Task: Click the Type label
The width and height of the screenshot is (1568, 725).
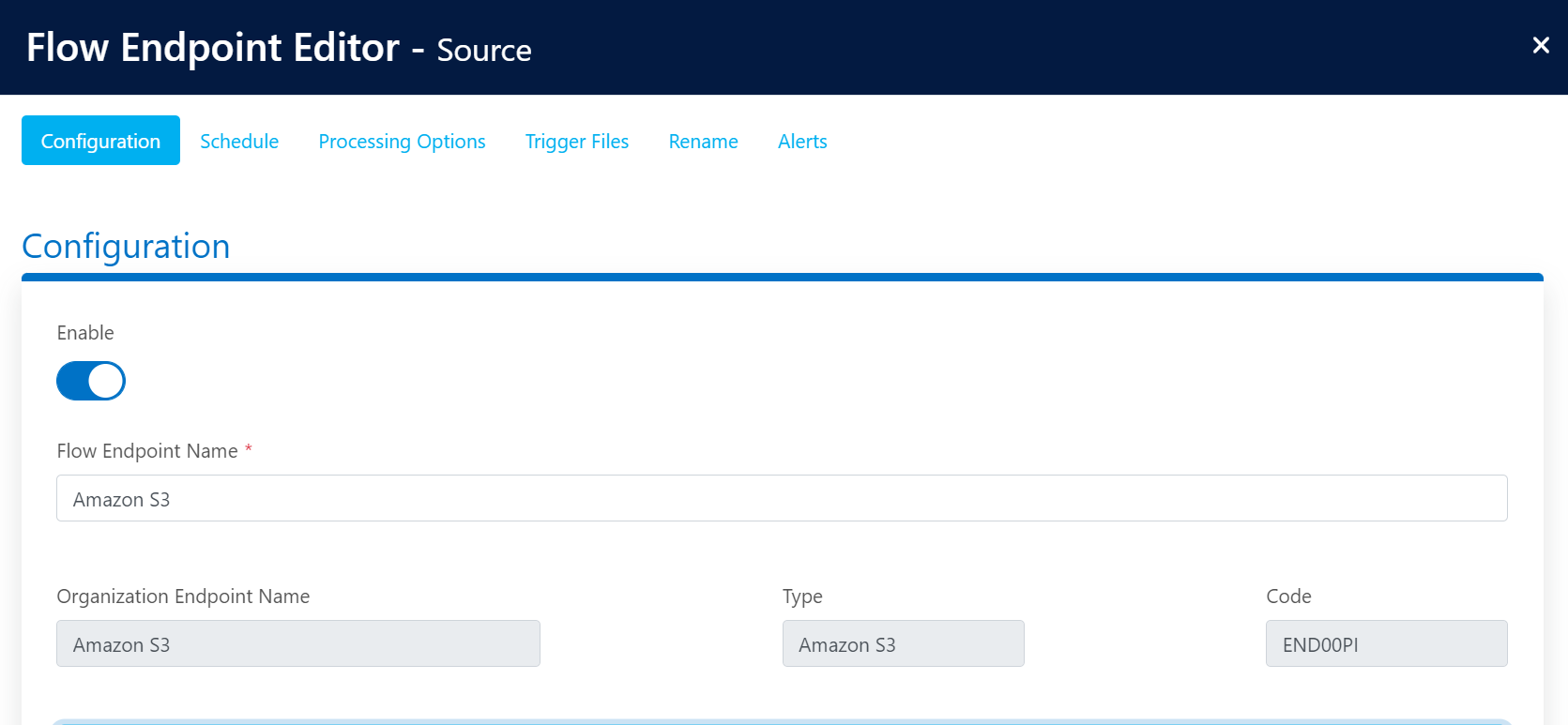Action: [802, 597]
